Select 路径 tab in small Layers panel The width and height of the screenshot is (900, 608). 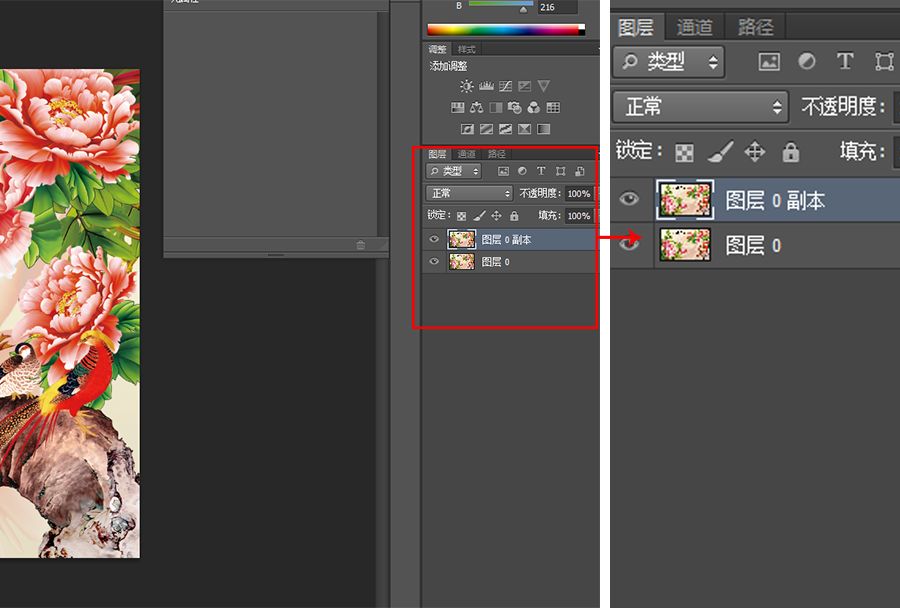(496, 154)
